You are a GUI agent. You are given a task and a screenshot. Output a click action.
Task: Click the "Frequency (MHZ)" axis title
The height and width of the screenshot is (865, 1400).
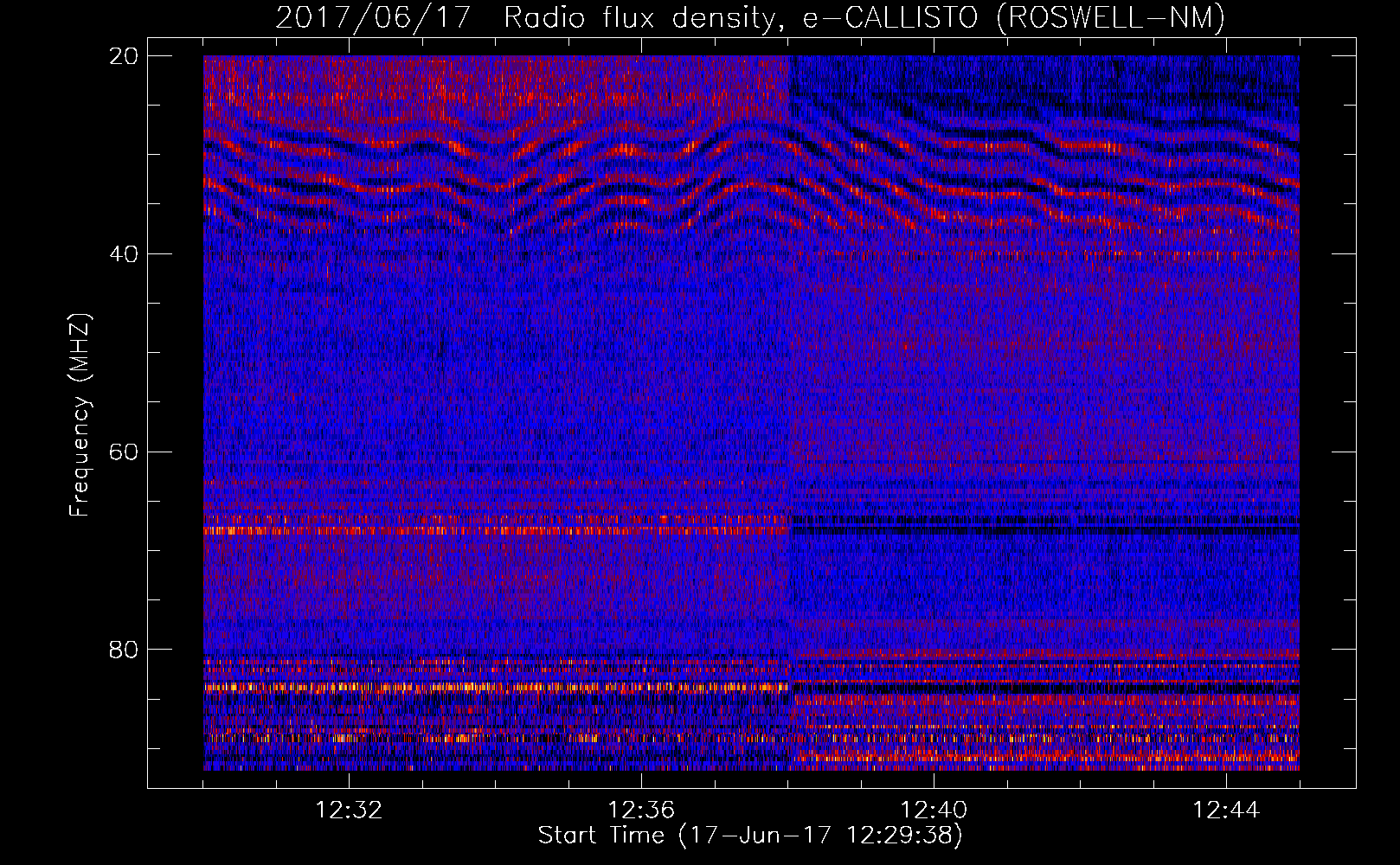coord(80,415)
